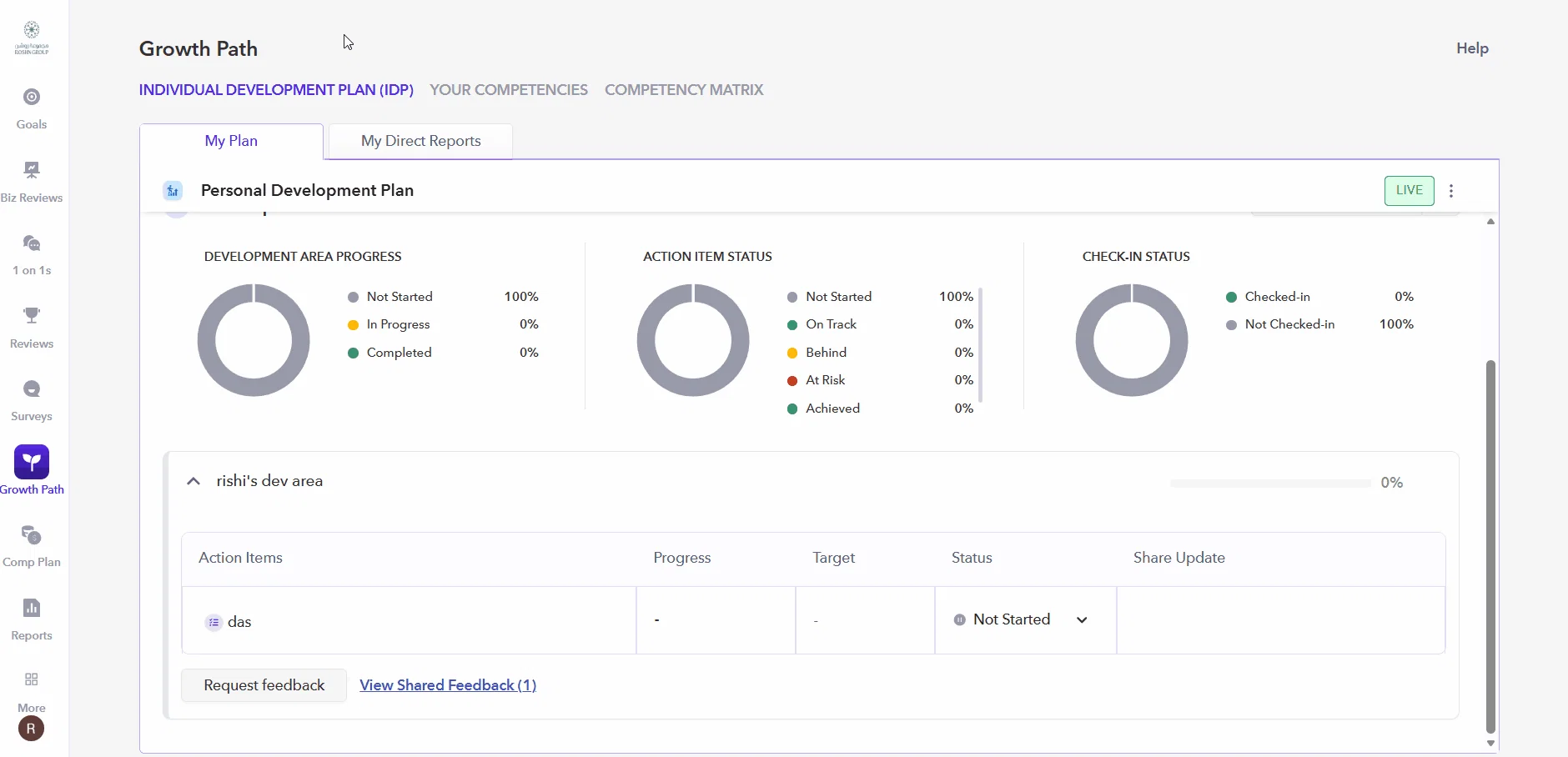Collapse rishi's dev area section
Screen dimensions: 1568x757
193,481
